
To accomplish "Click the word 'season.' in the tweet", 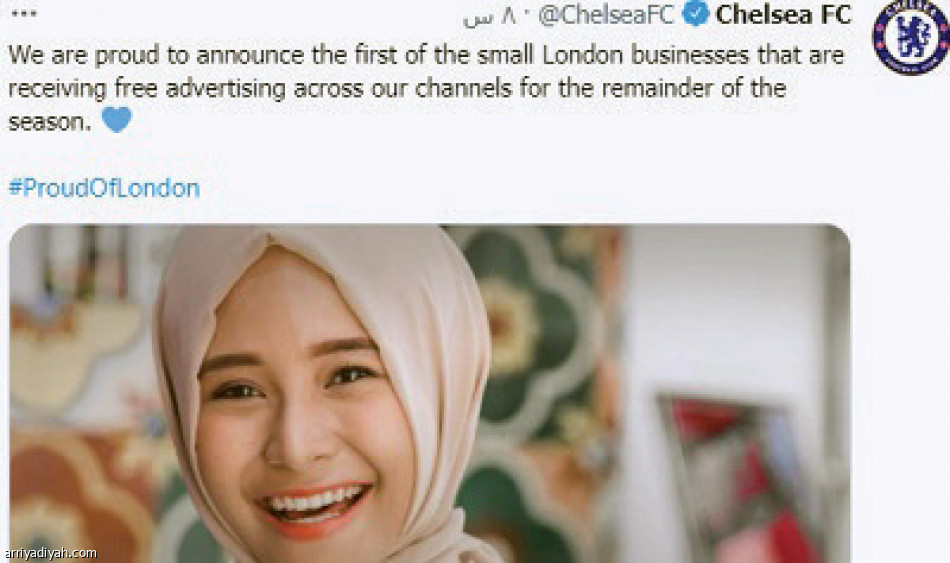I will point(50,122).
